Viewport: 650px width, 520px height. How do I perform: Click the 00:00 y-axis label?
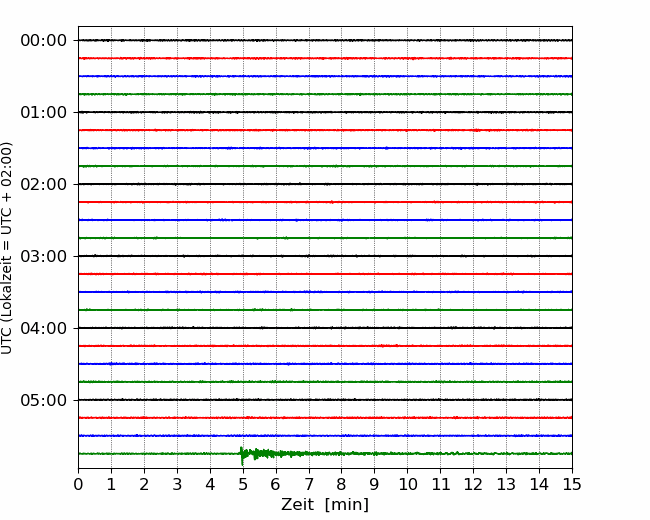click(x=44, y=41)
